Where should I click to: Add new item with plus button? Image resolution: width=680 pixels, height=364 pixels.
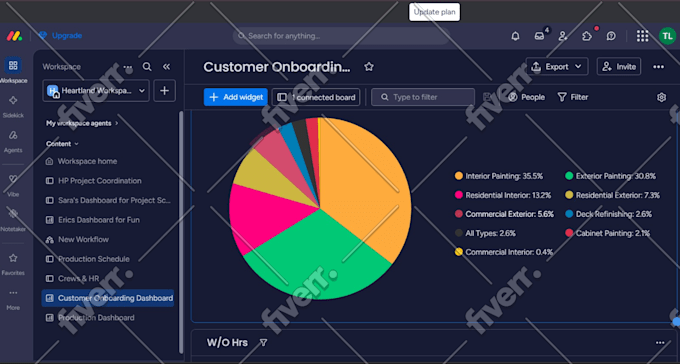click(x=164, y=91)
